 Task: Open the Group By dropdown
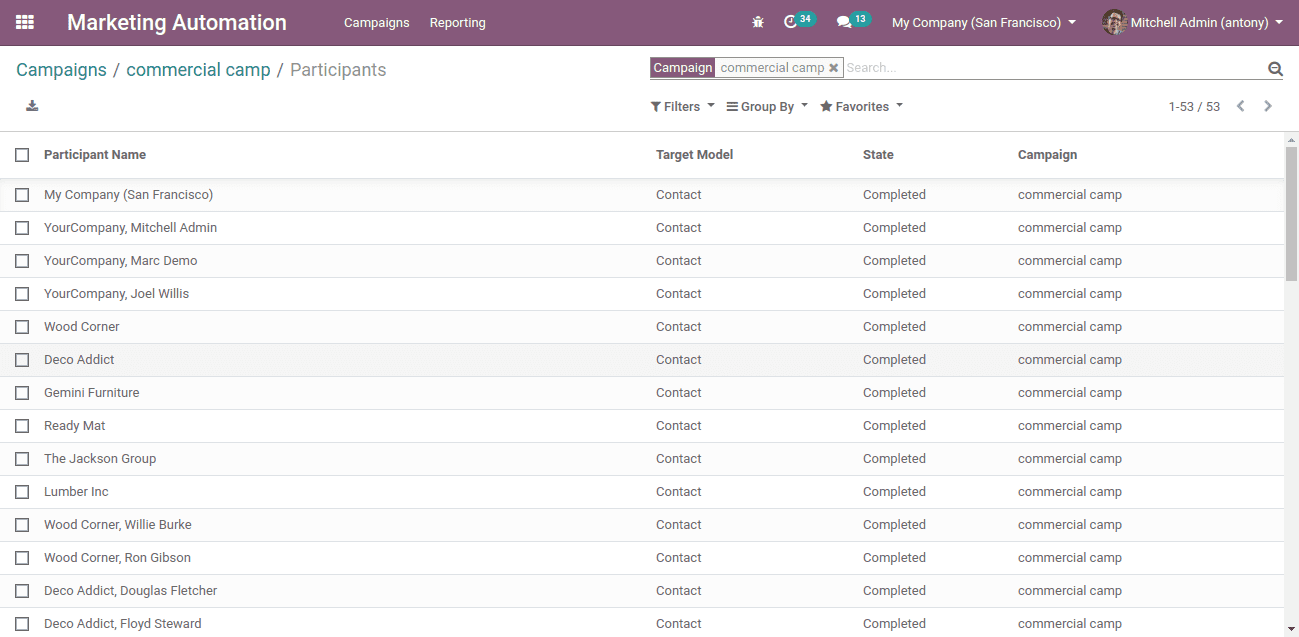point(767,106)
